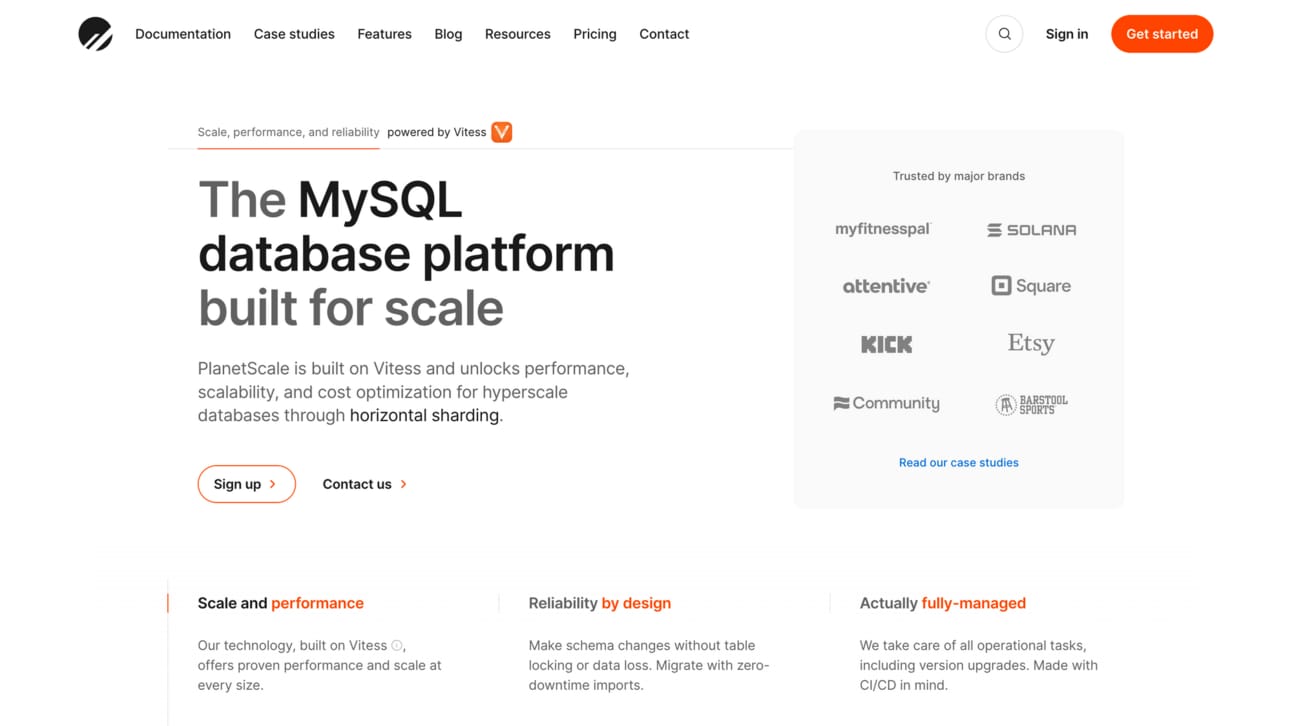Select the Reliability by design section

click(x=599, y=603)
